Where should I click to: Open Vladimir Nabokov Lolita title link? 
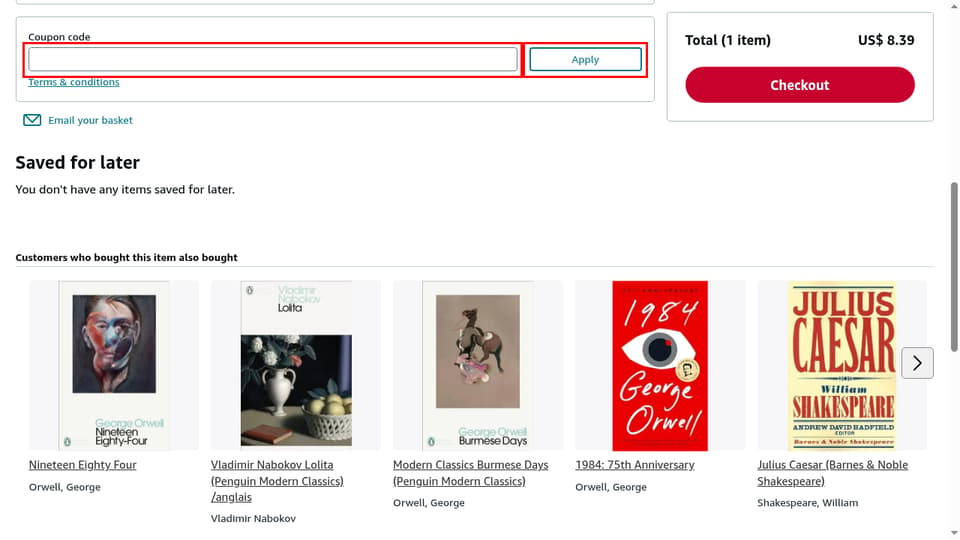pyautogui.click(x=277, y=481)
